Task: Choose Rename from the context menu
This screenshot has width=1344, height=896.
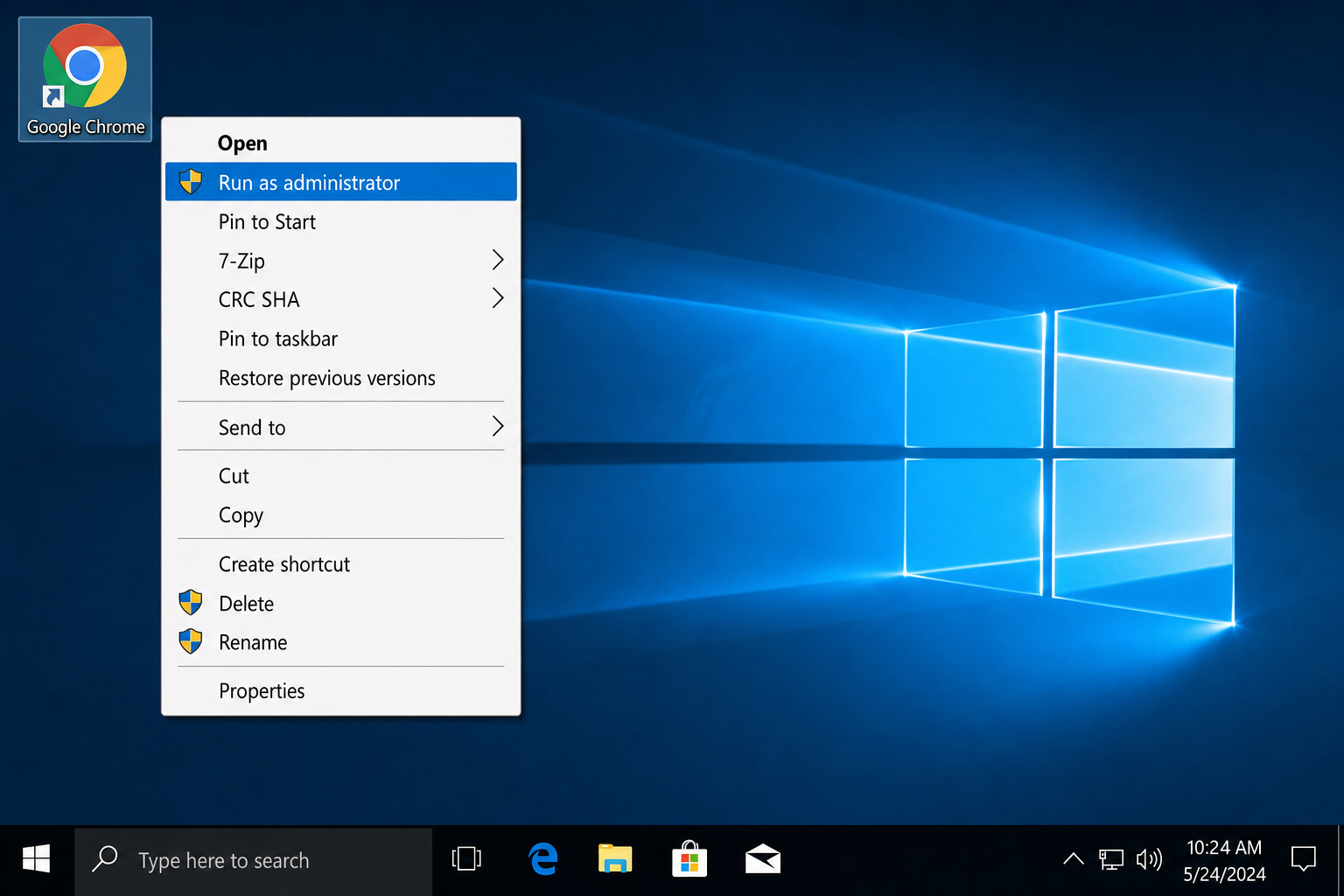Action: click(x=341, y=642)
